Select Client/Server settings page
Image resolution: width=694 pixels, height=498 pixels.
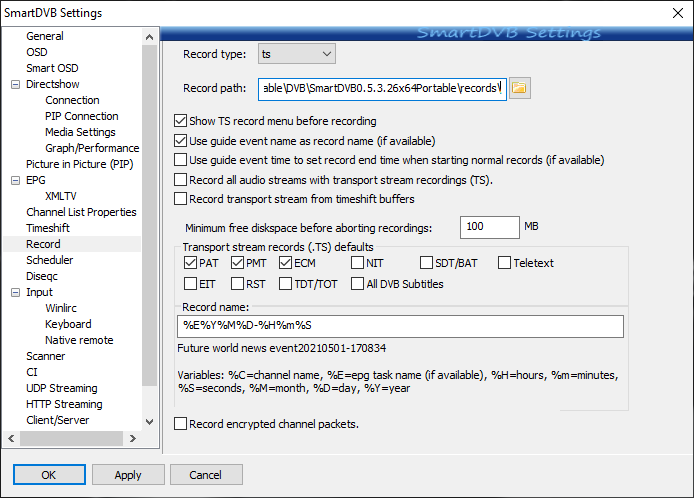(x=58, y=420)
